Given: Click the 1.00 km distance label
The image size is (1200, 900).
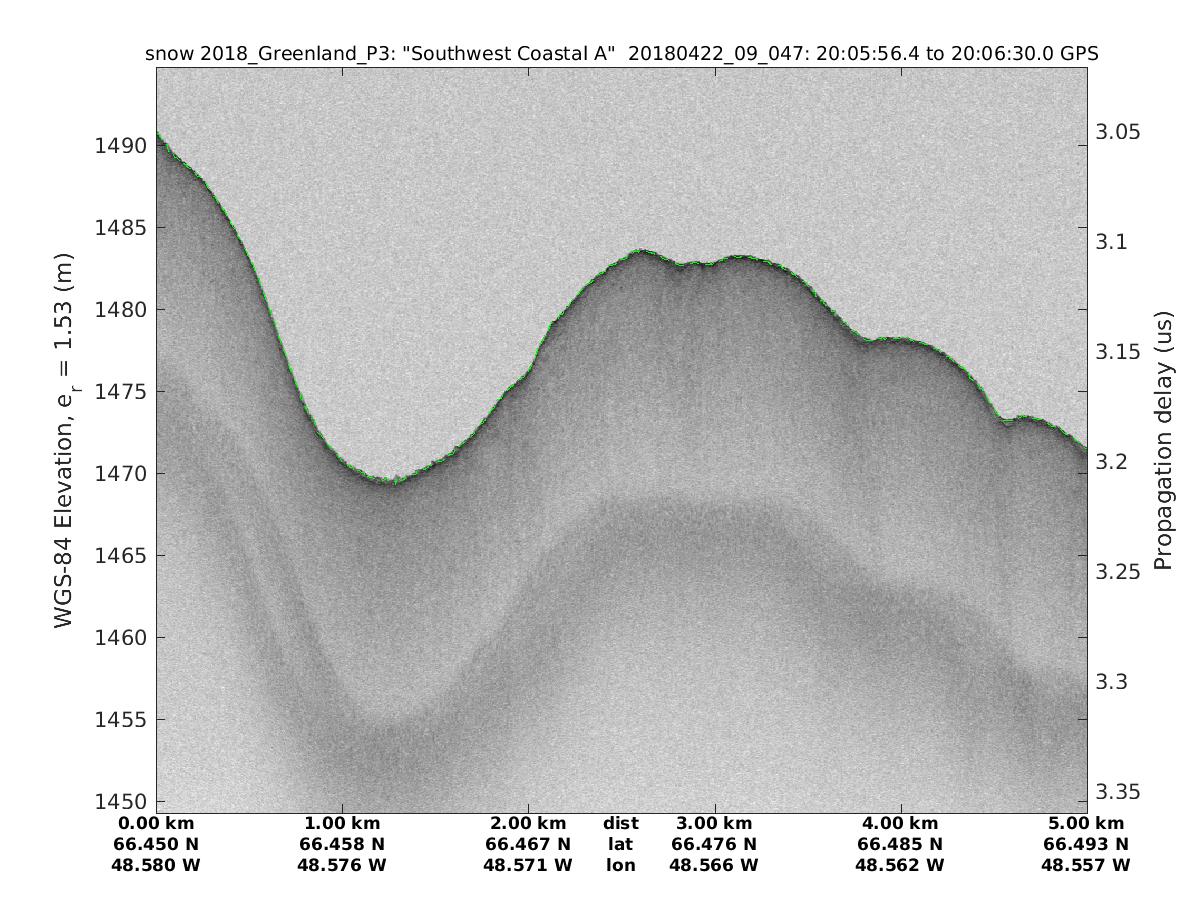Looking at the screenshot, I should (x=342, y=824).
